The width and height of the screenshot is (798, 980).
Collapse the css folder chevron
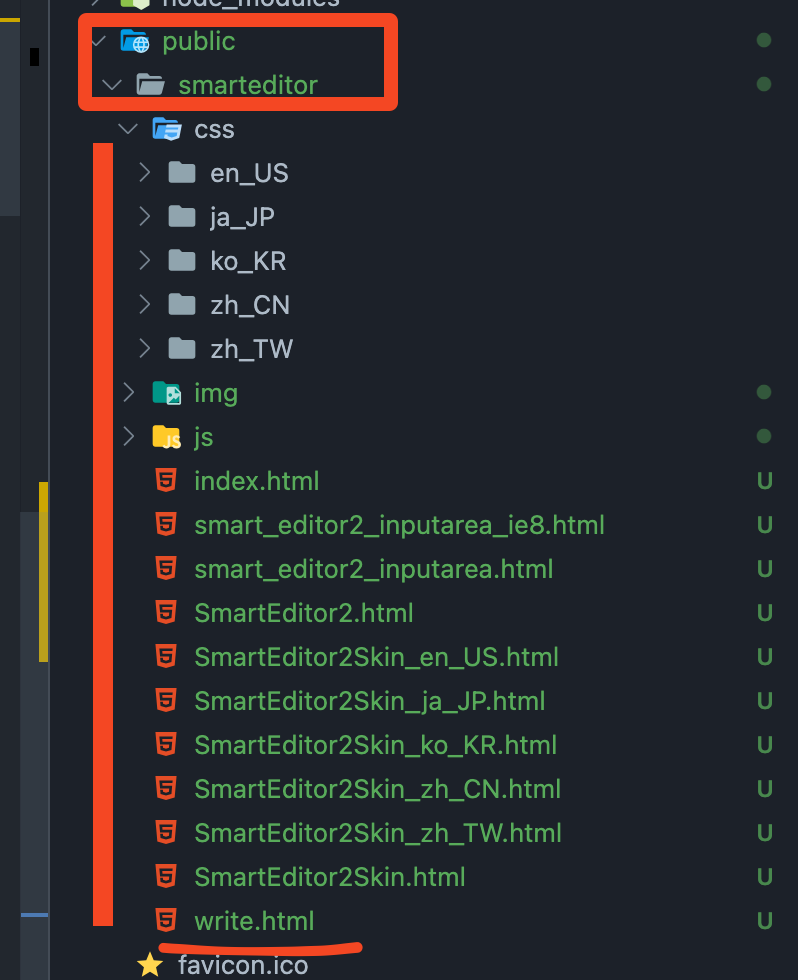(x=127, y=129)
